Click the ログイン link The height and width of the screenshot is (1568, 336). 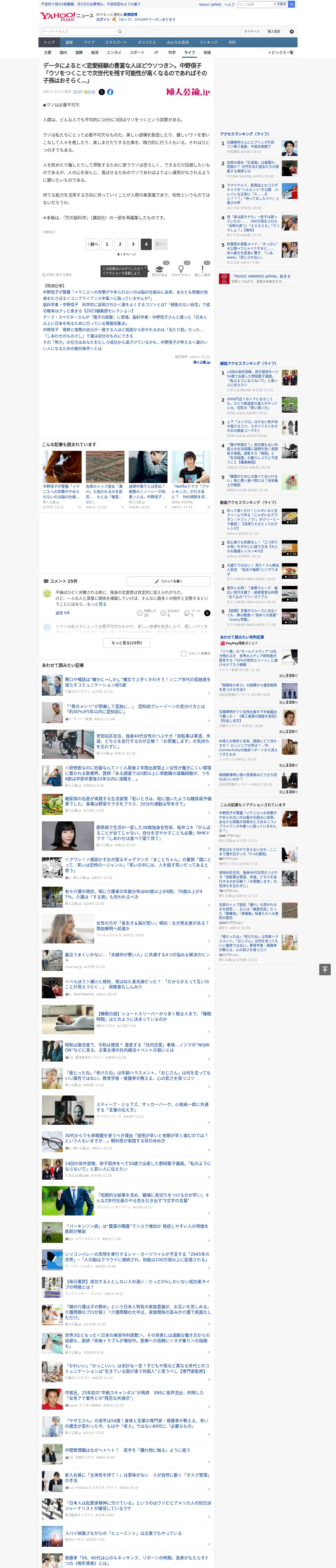(103, 20)
